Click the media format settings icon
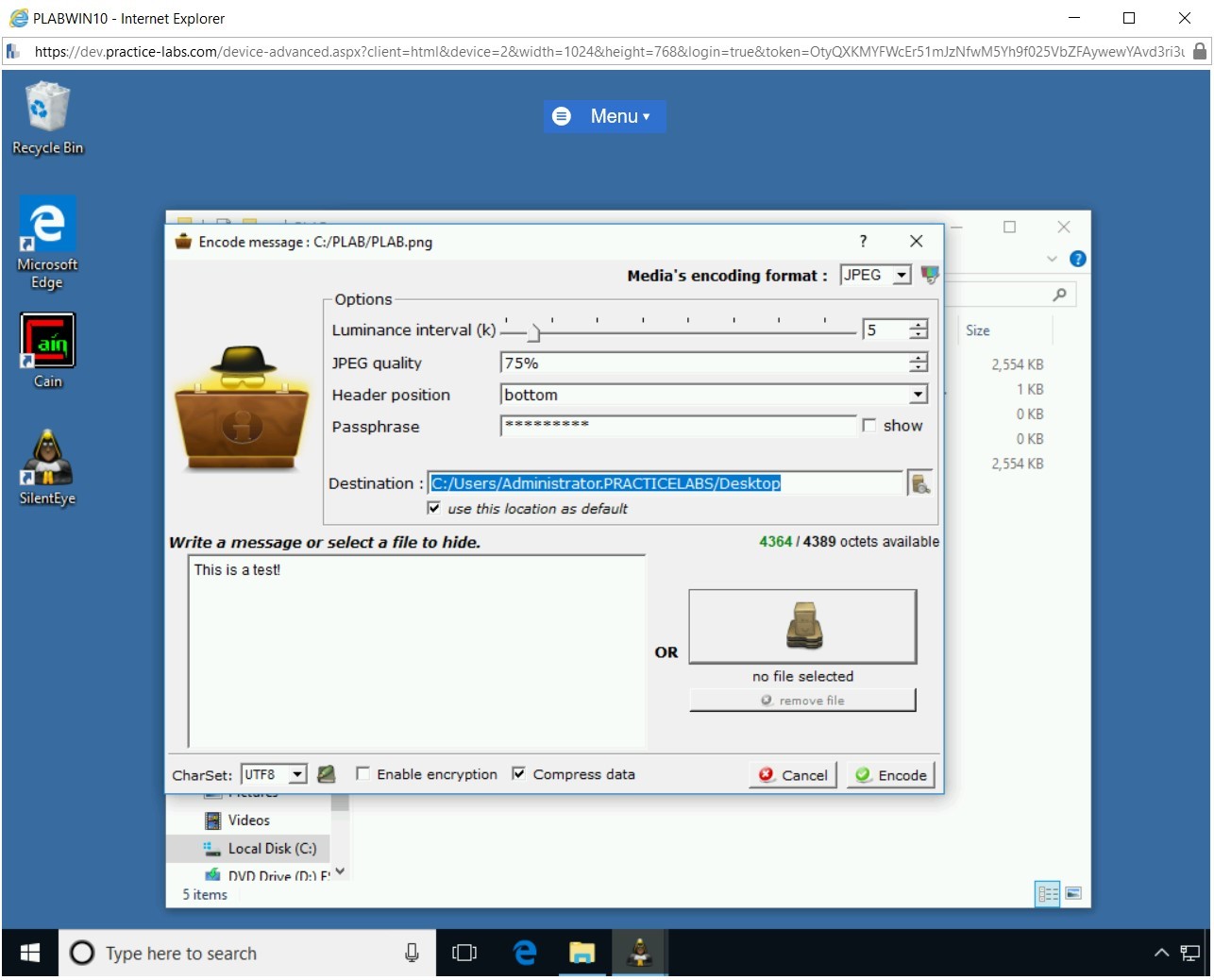1214x980 pixels. 930,275
